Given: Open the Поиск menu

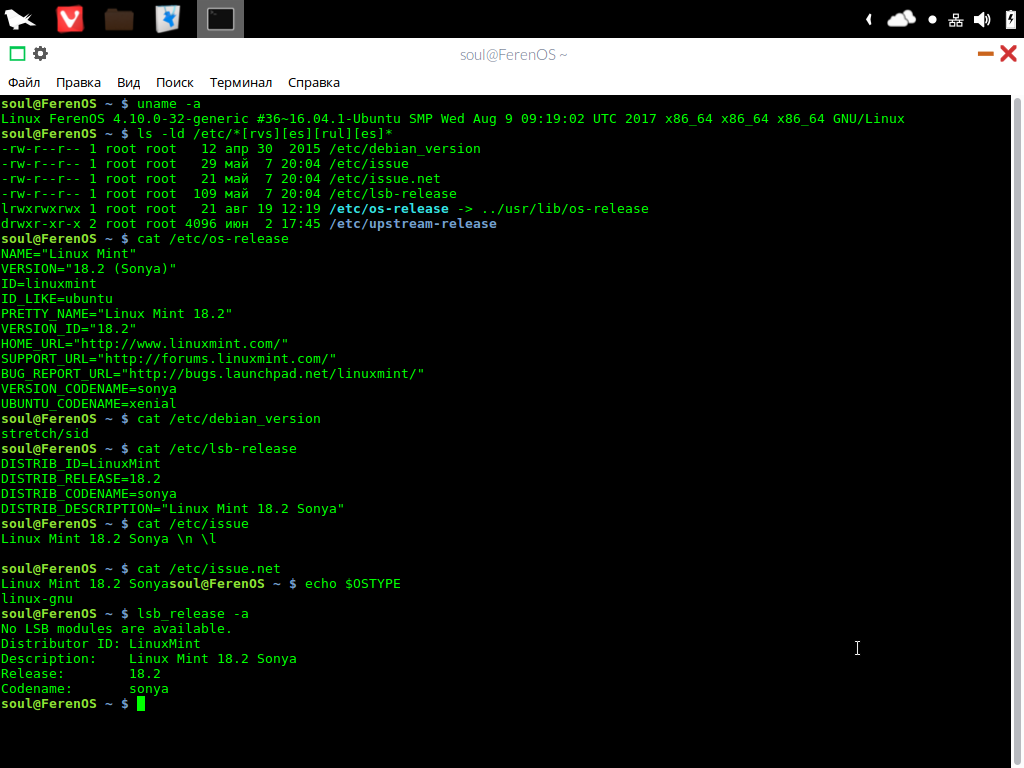Looking at the screenshot, I should pyautogui.click(x=174, y=83).
